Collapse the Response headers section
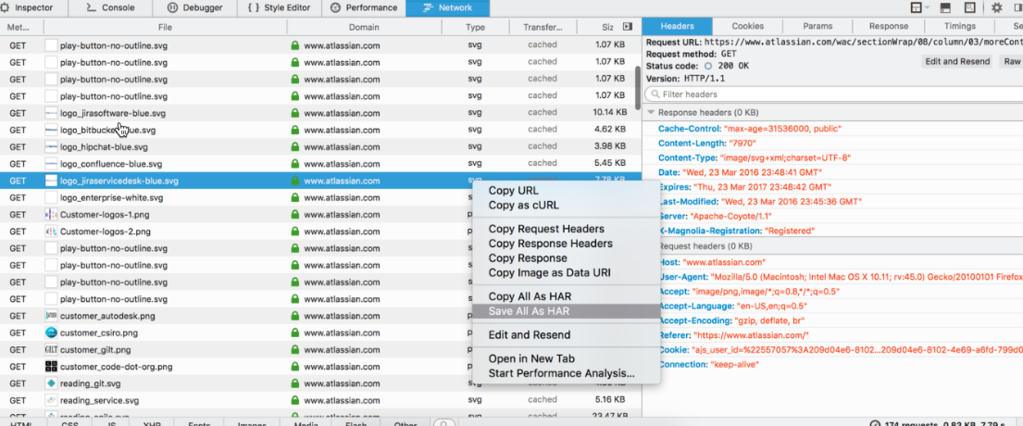 coord(650,112)
